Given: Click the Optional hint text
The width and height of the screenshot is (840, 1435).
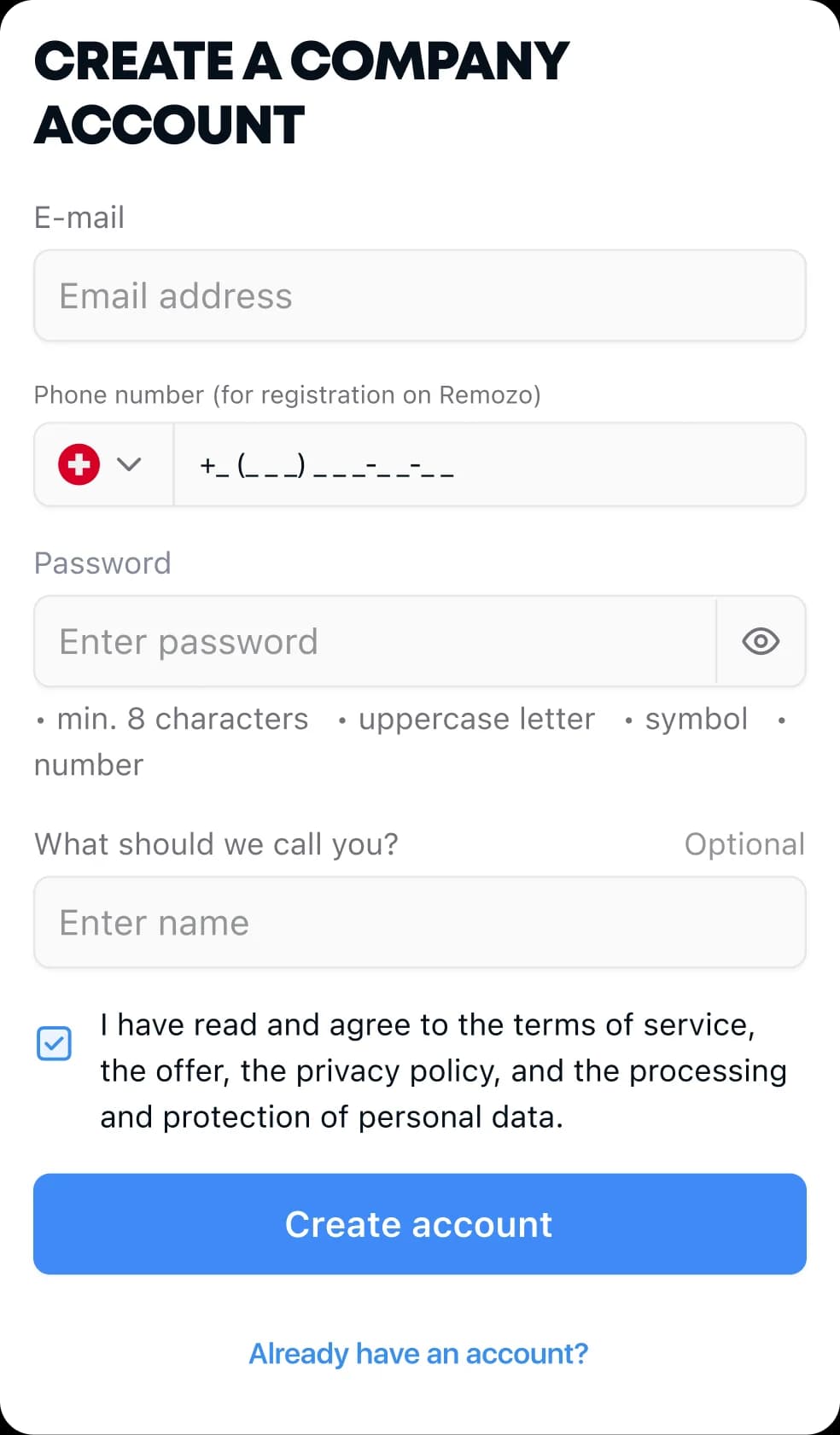Looking at the screenshot, I should 744,844.
